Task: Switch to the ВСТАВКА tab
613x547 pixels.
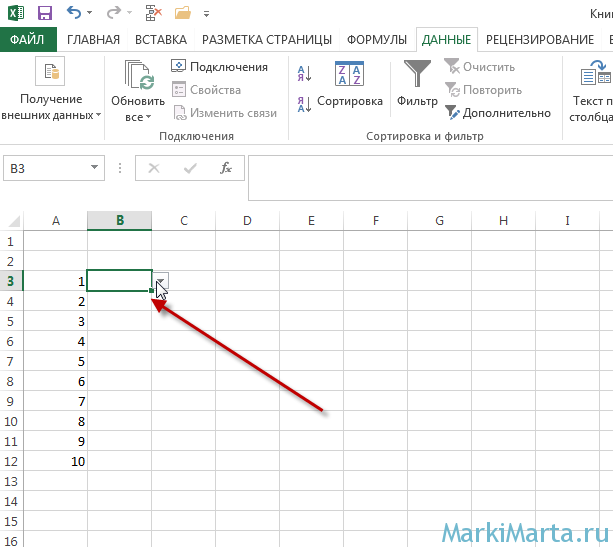Action: [x=161, y=39]
